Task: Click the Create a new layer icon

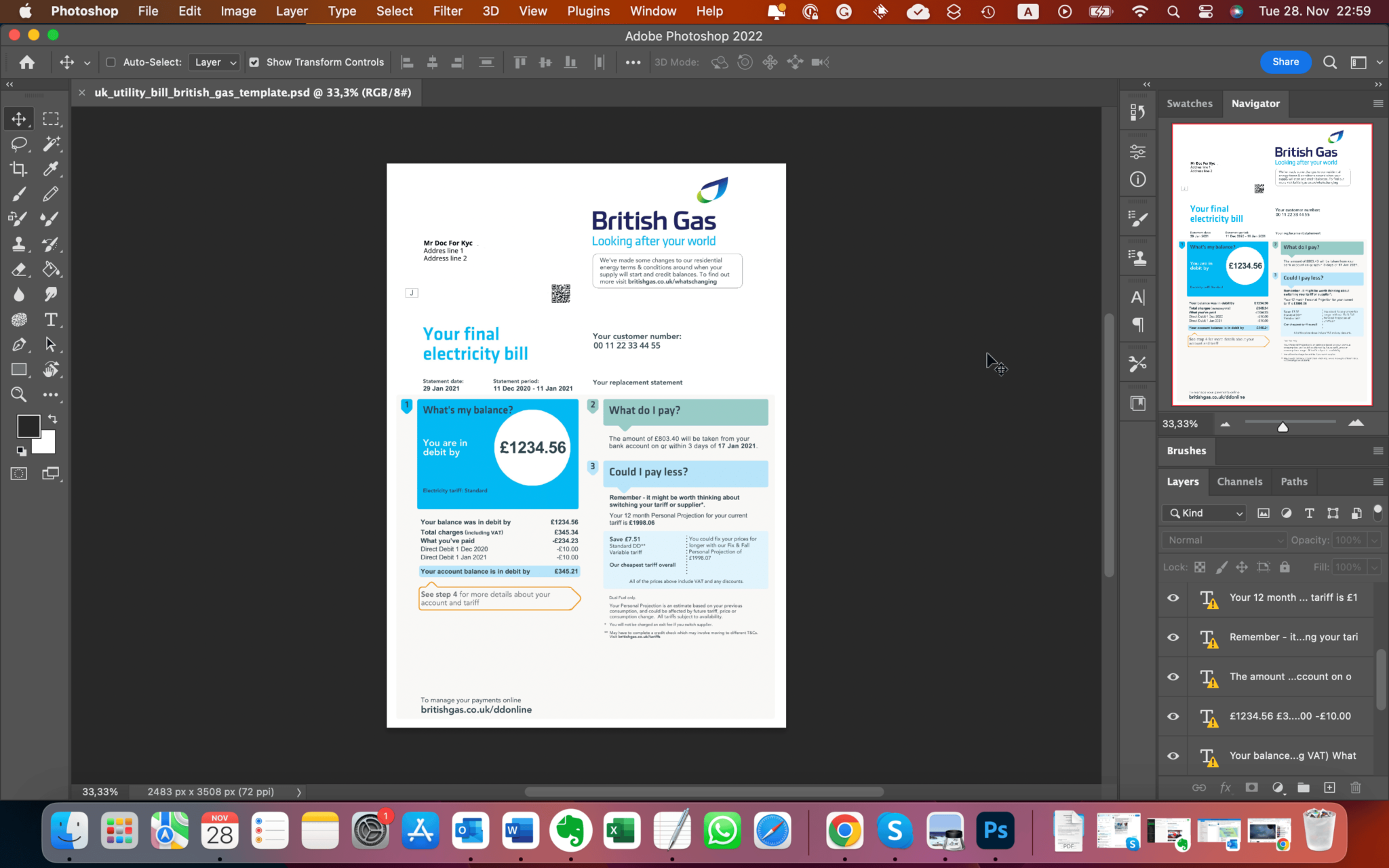Action: [x=1329, y=787]
